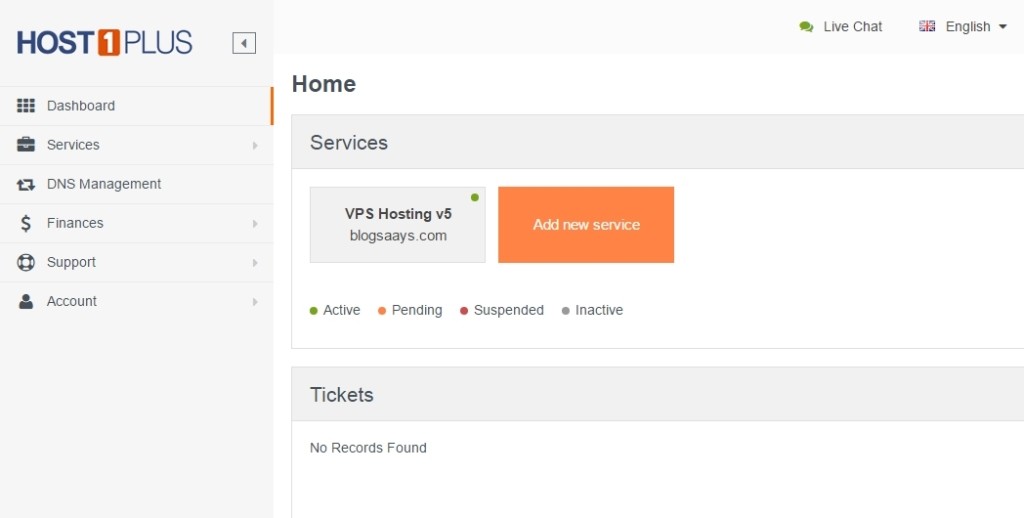Select the Dashboard menu item

[136, 106]
